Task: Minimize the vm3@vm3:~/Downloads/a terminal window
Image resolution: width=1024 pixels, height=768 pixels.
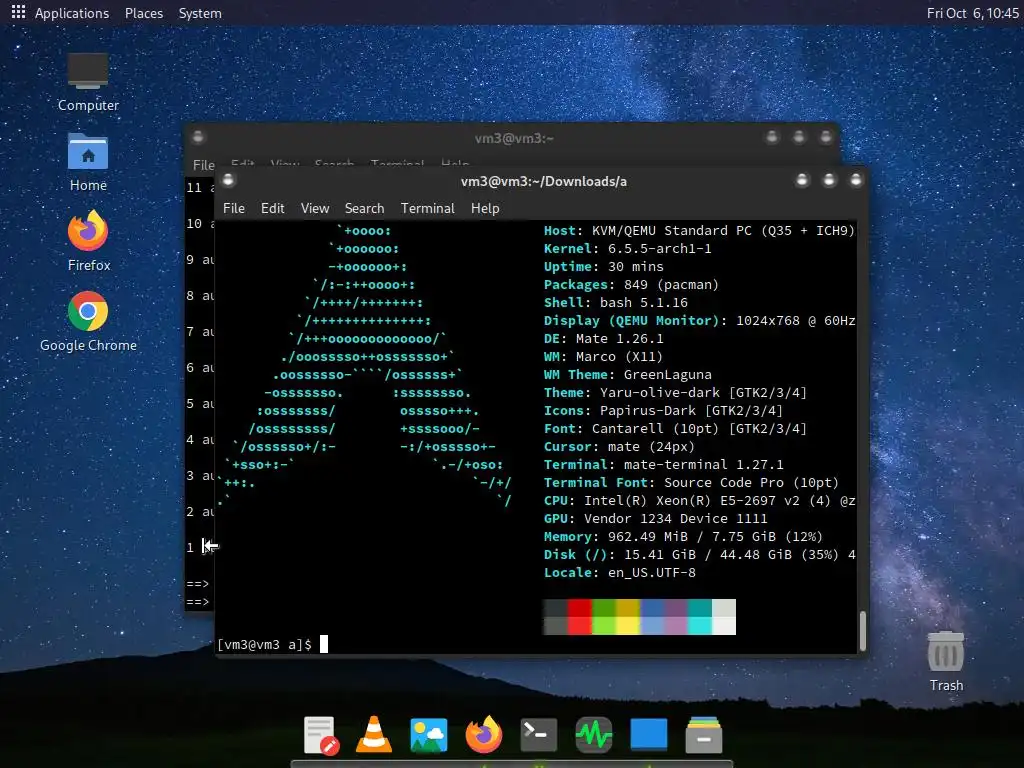Action: (803, 180)
